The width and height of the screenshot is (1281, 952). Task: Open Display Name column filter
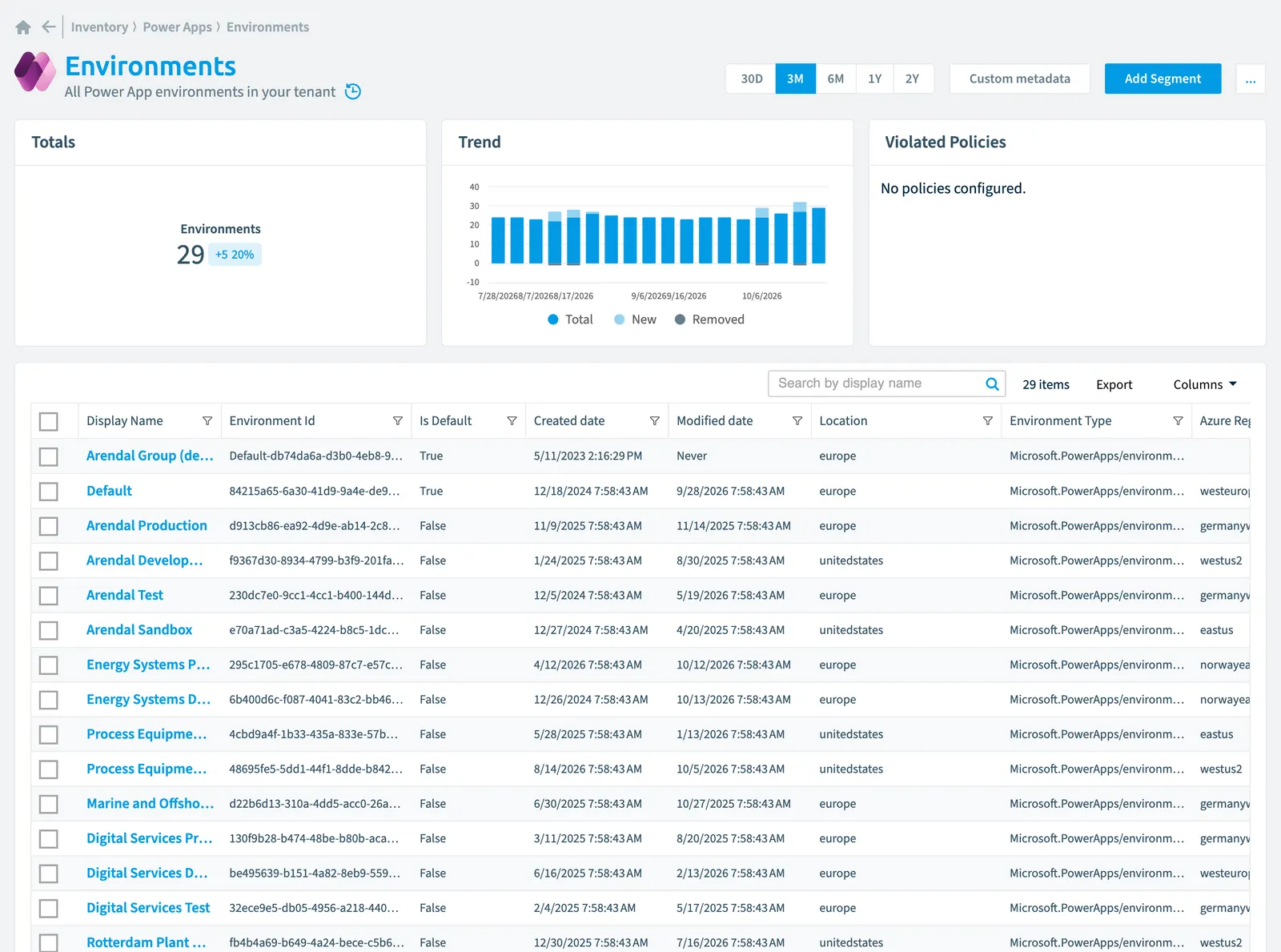point(207,421)
